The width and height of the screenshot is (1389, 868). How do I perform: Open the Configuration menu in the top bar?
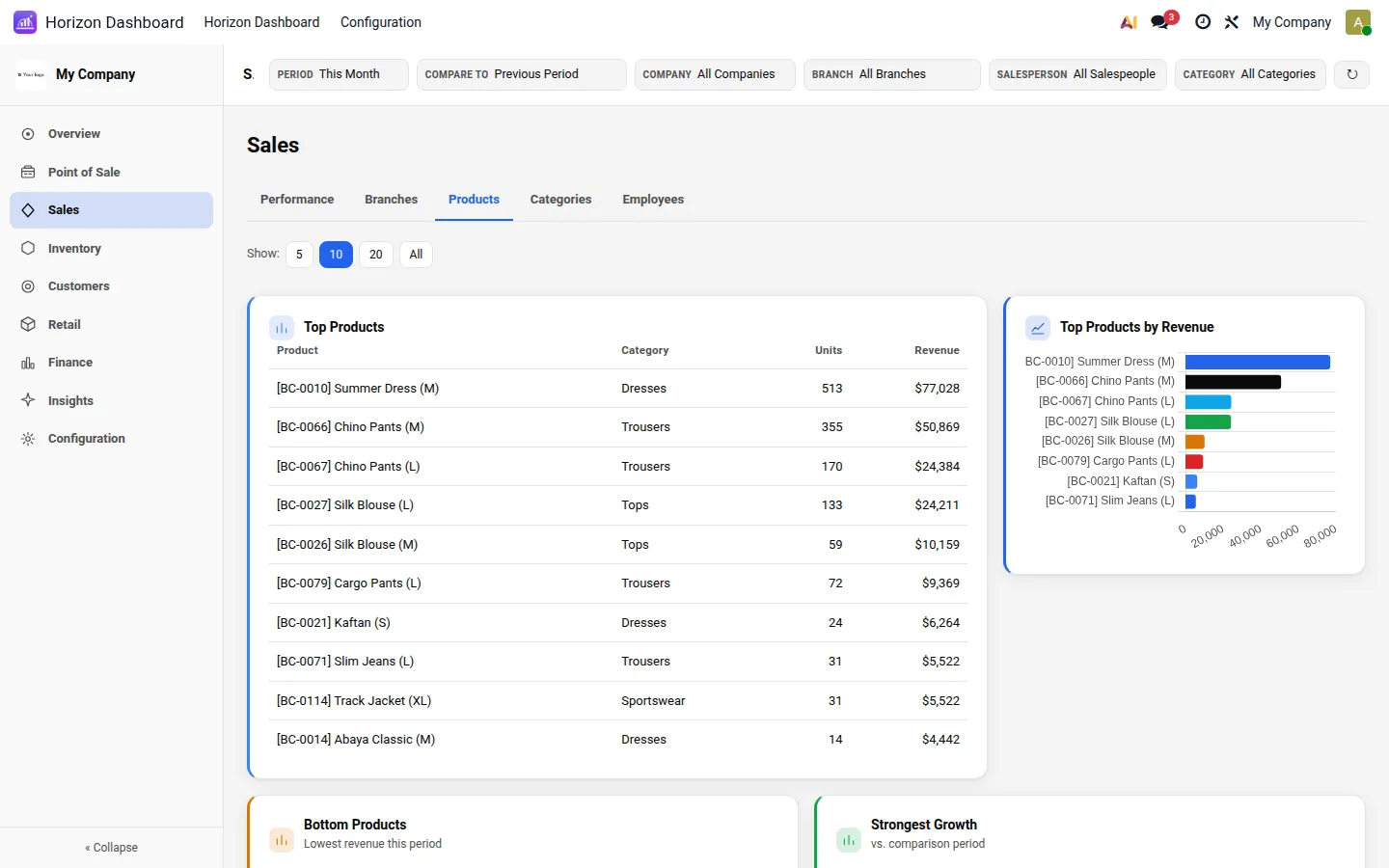point(381,22)
